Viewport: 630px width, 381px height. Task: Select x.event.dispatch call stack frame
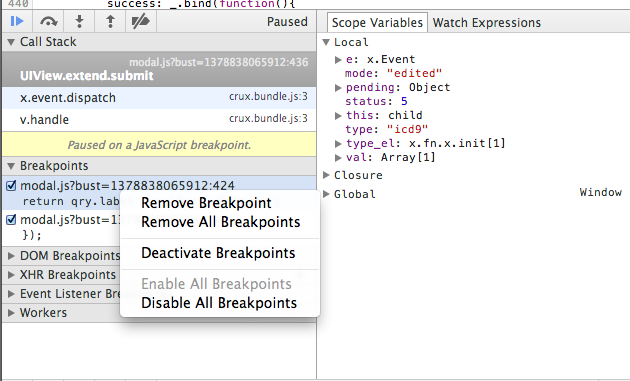pos(159,98)
